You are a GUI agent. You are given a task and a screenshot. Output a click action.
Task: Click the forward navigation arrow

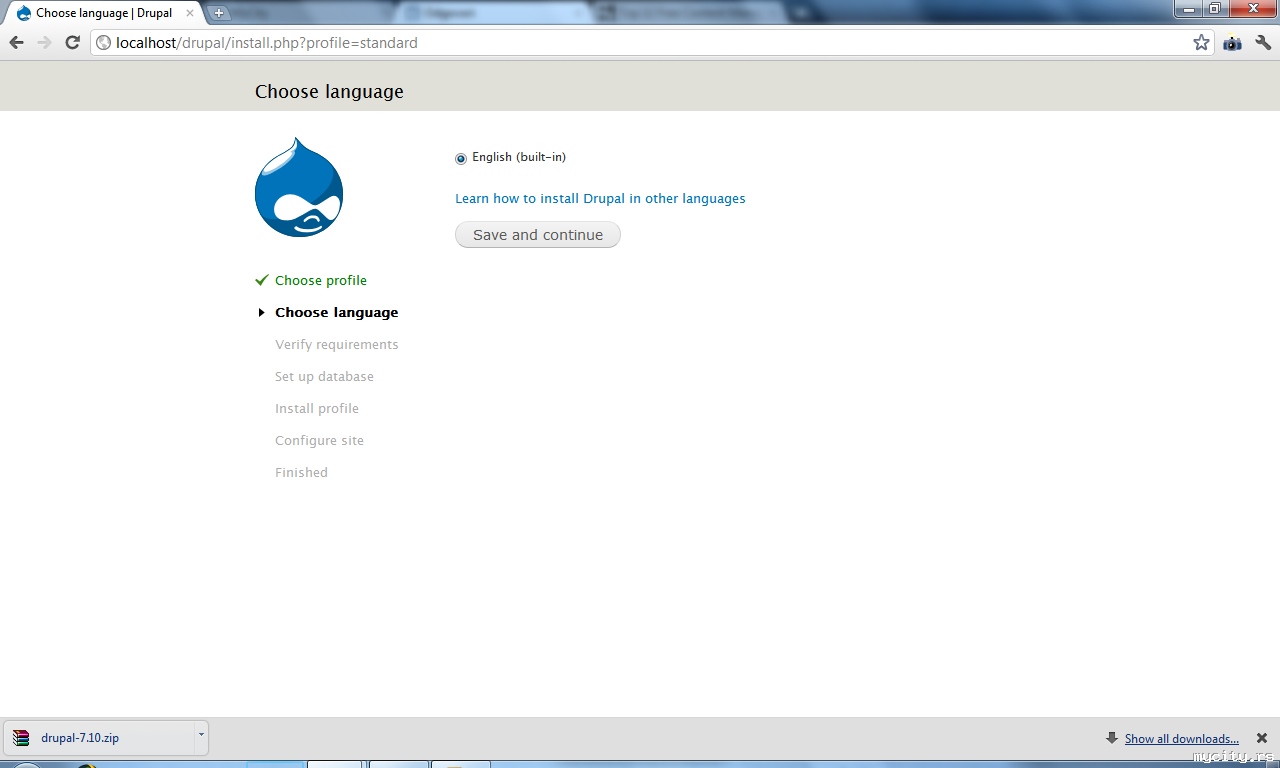(44, 43)
